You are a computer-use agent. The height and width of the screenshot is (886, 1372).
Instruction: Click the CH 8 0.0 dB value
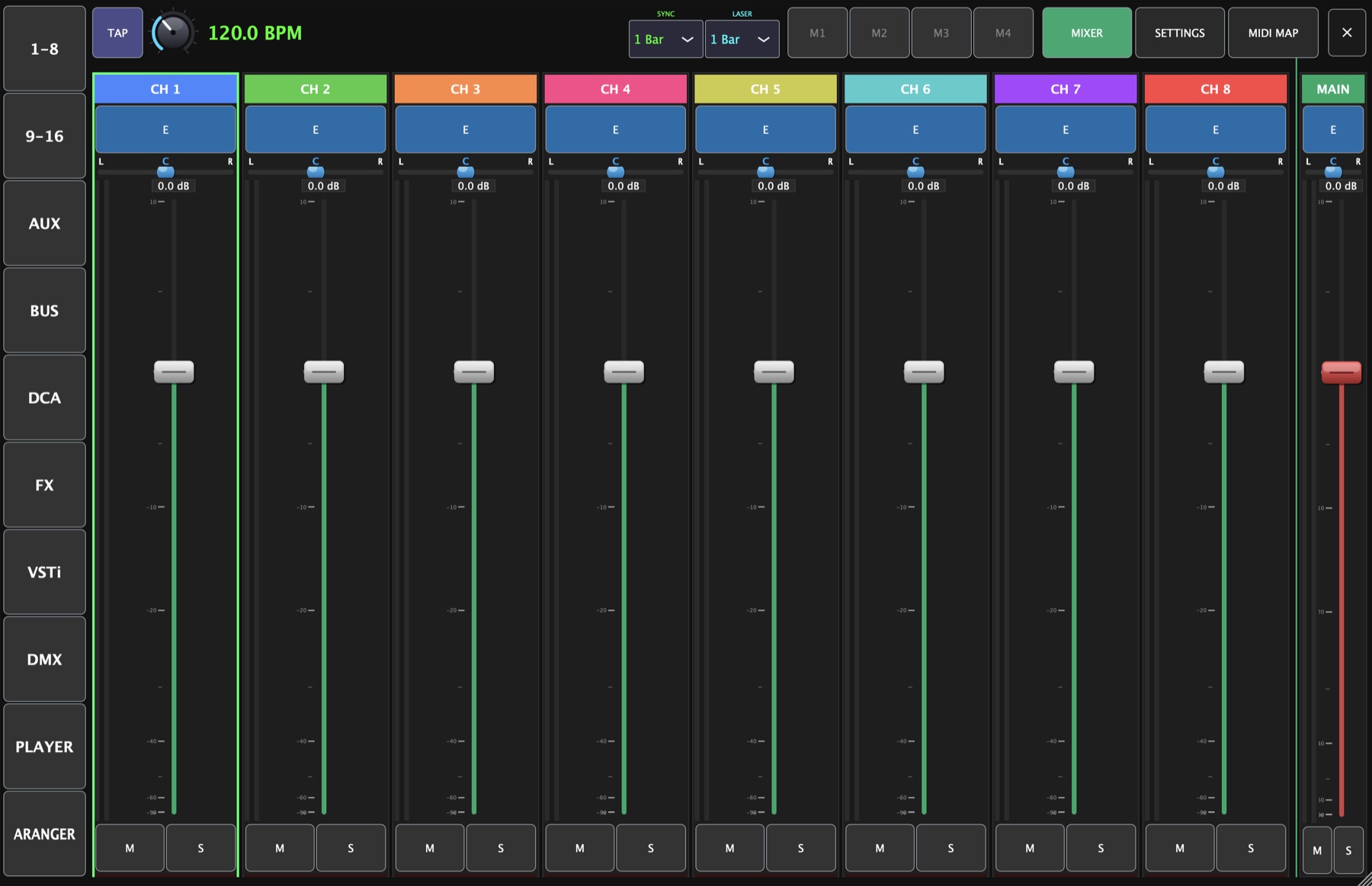tap(1223, 186)
